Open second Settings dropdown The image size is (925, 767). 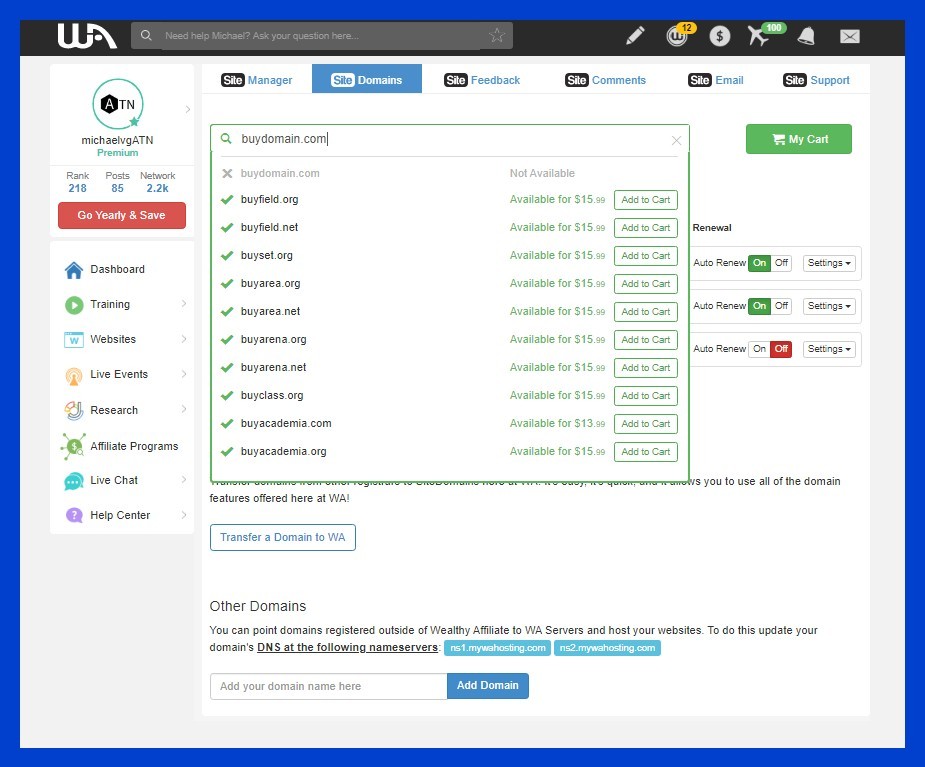pos(829,306)
